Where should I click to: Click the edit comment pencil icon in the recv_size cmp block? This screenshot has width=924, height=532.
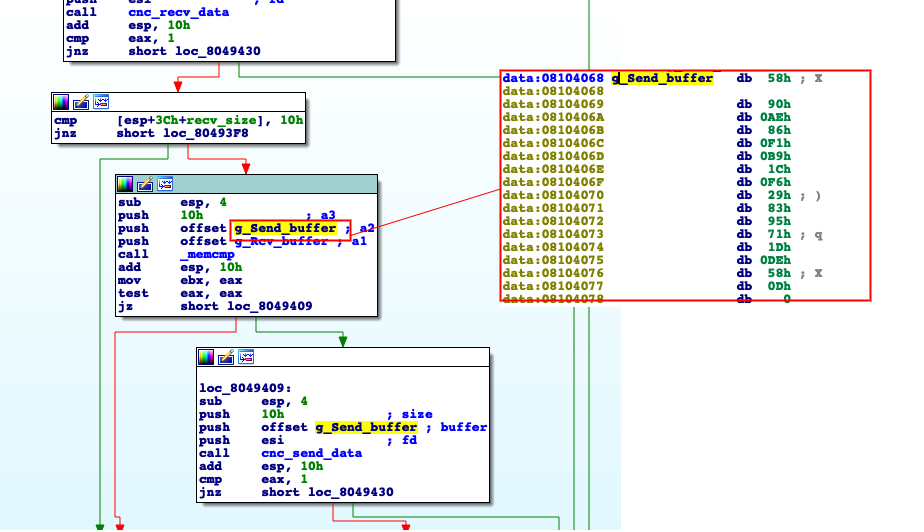click(x=81, y=103)
